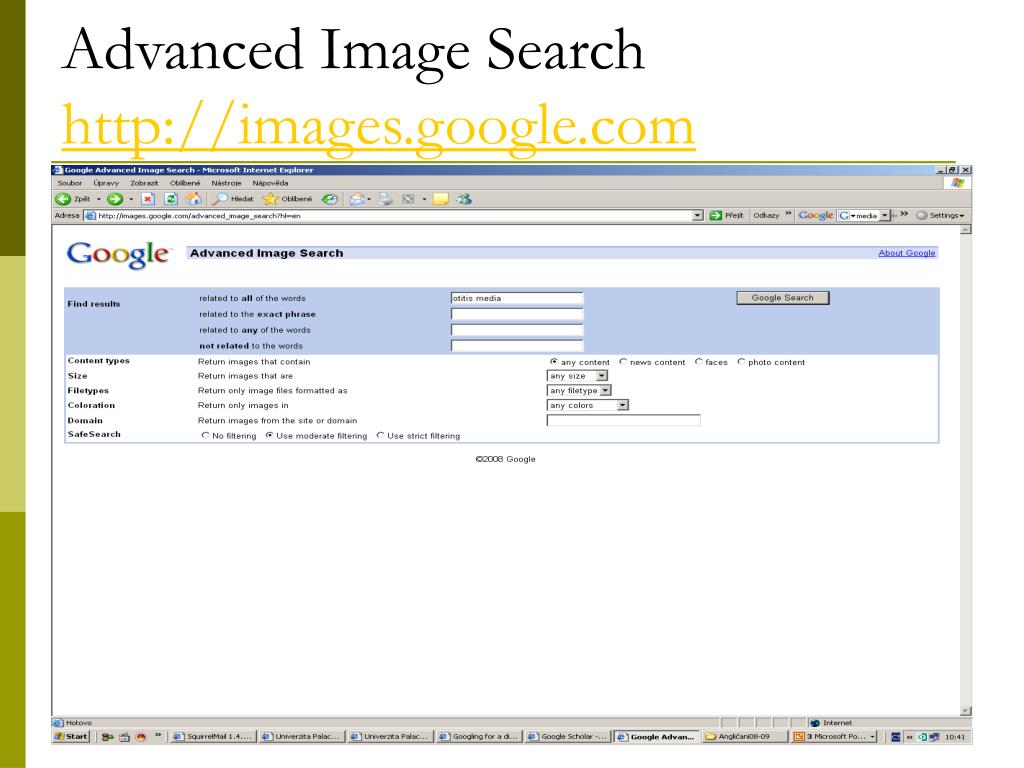Viewport: 1024px width, 768px height.
Task: Click the Hledat magnifier search icon
Action: (x=219, y=199)
